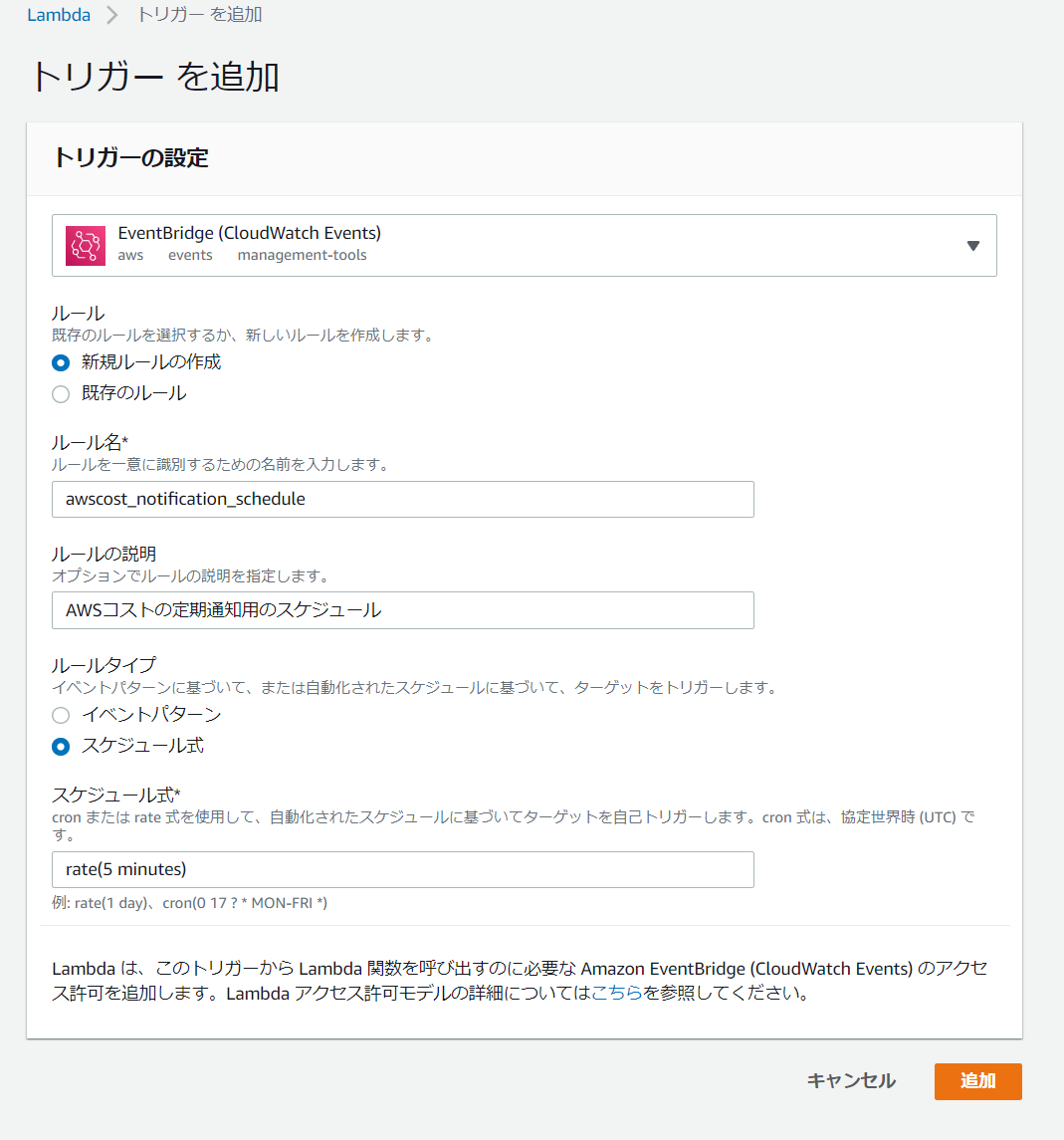Open the こちら permissions model link
The image size is (1064, 1140).
coord(616,993)
